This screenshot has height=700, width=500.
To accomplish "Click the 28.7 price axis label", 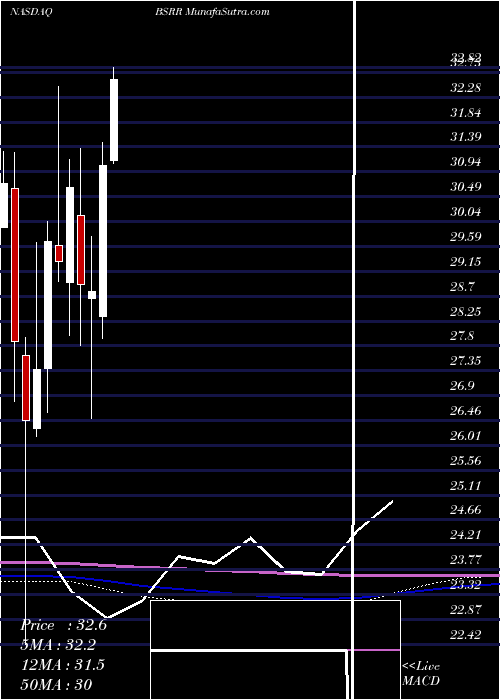I will tap(462, 286).
